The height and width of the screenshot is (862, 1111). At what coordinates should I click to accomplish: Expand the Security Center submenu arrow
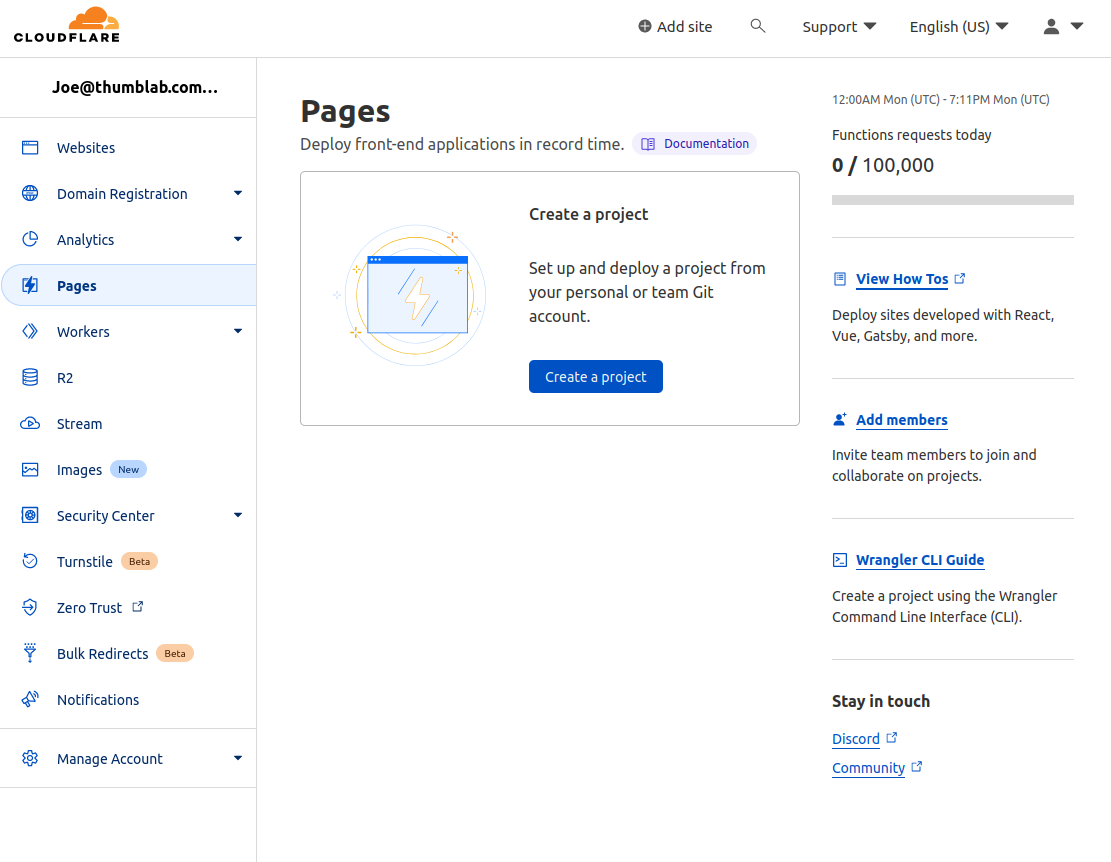(x=238, y=515)
